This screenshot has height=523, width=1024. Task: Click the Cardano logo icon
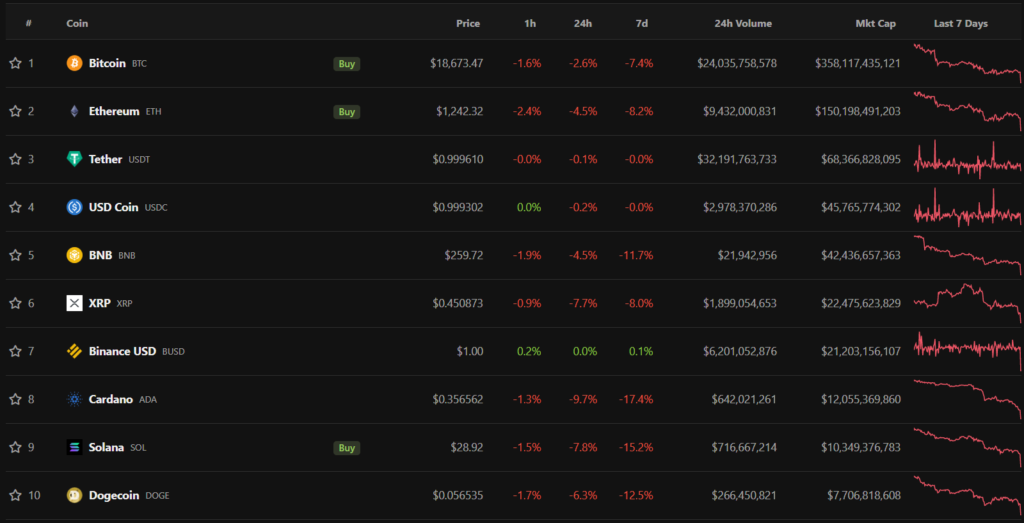click(74, 399)
